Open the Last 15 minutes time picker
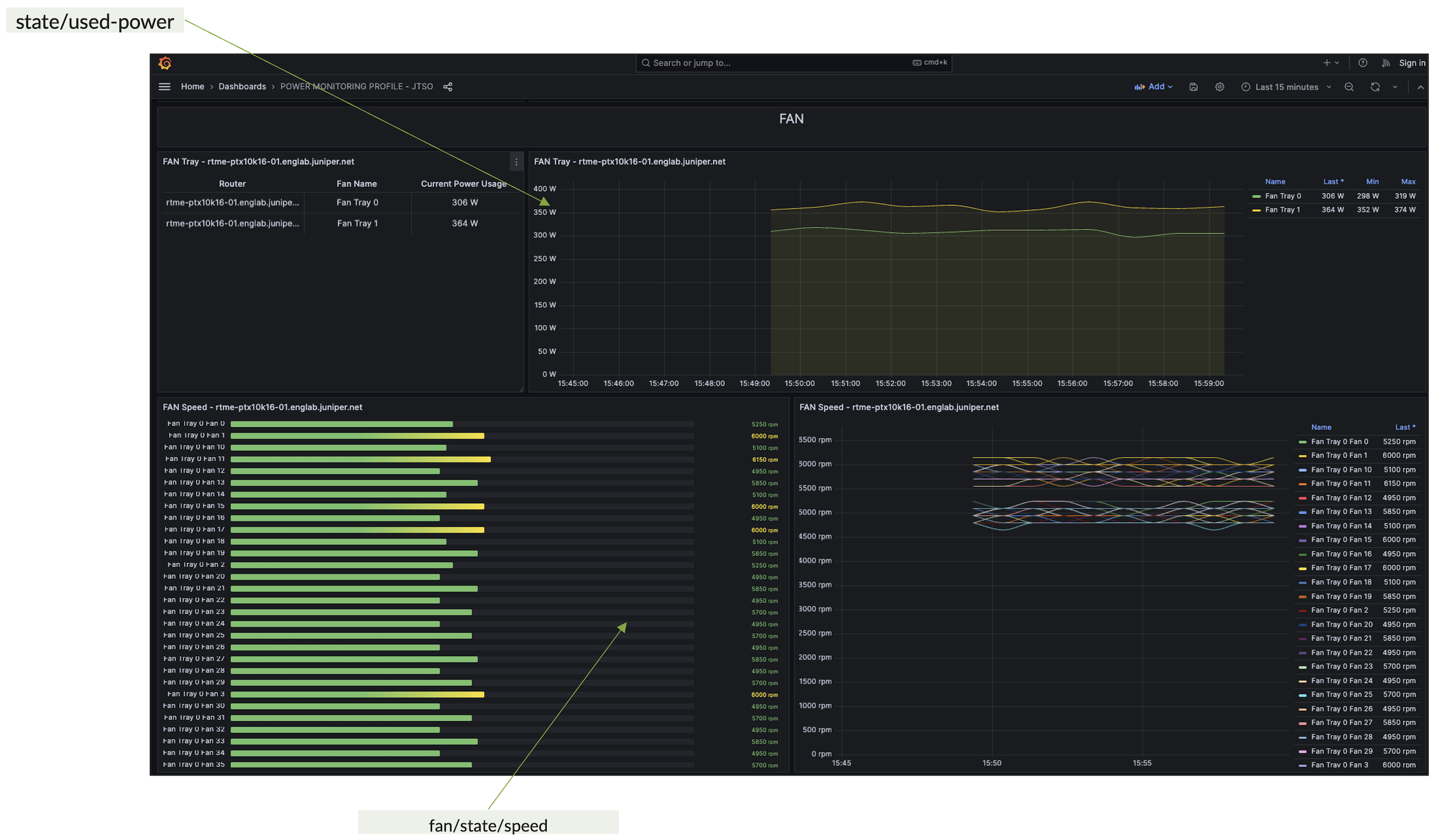 click(x=1286, y=87)
